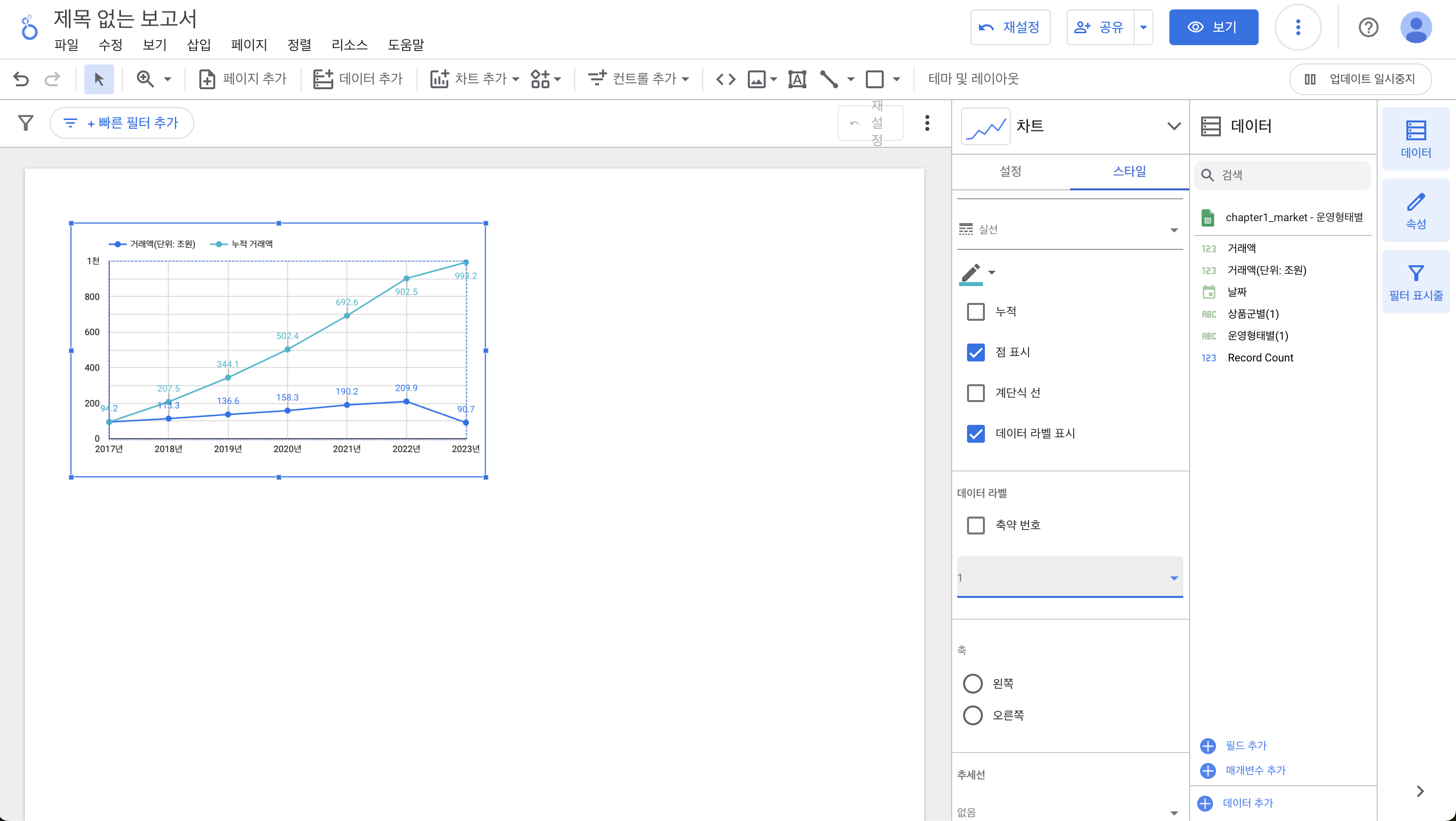Open the help question mark icon
Screen dimensions: 1456x821
[x=1368, y=27]
